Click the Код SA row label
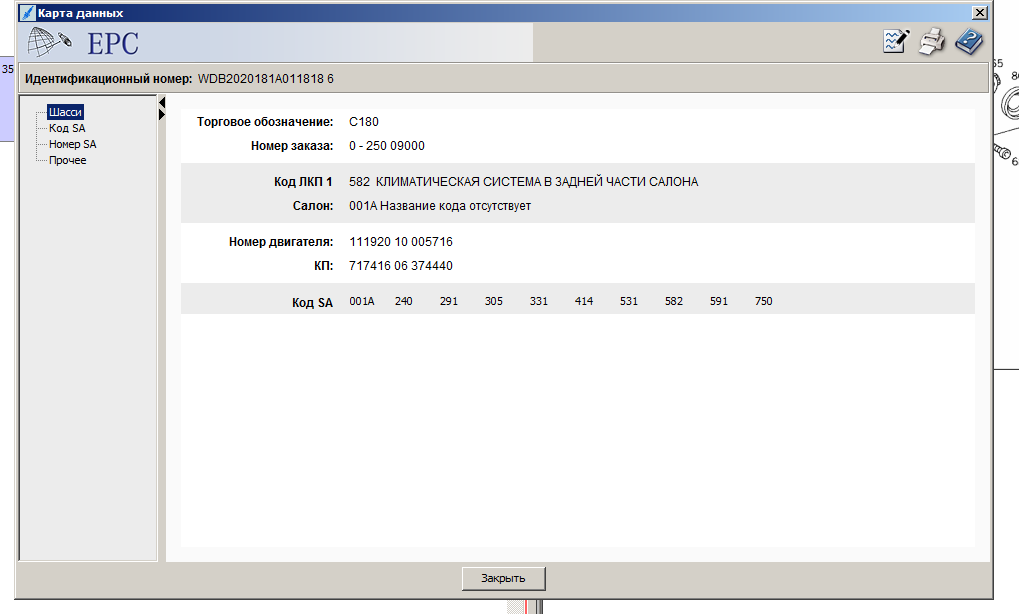1019x614 pixels. click(313, 302)
